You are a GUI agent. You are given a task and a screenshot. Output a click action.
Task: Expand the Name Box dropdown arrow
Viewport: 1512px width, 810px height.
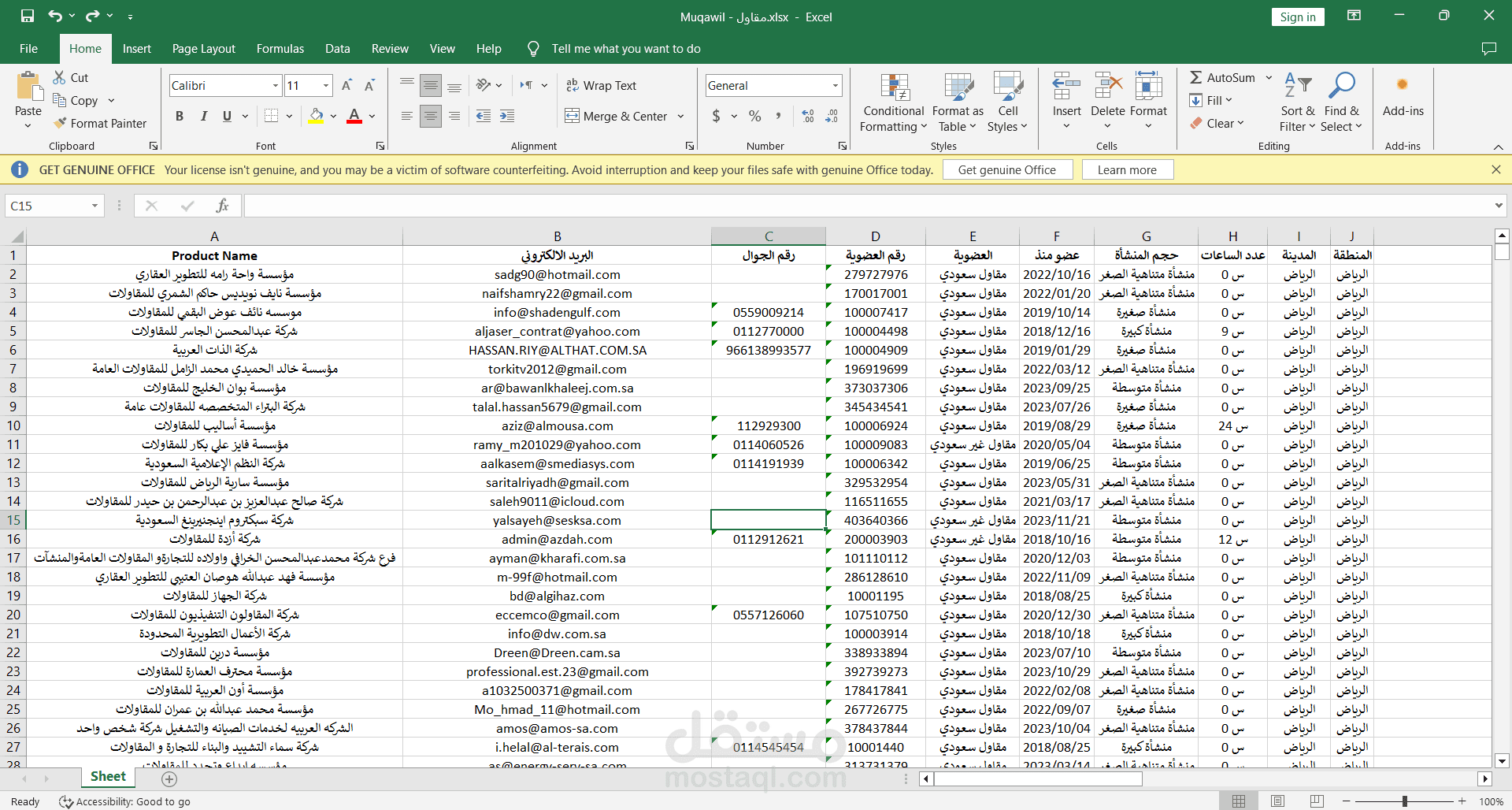[94, 206]
